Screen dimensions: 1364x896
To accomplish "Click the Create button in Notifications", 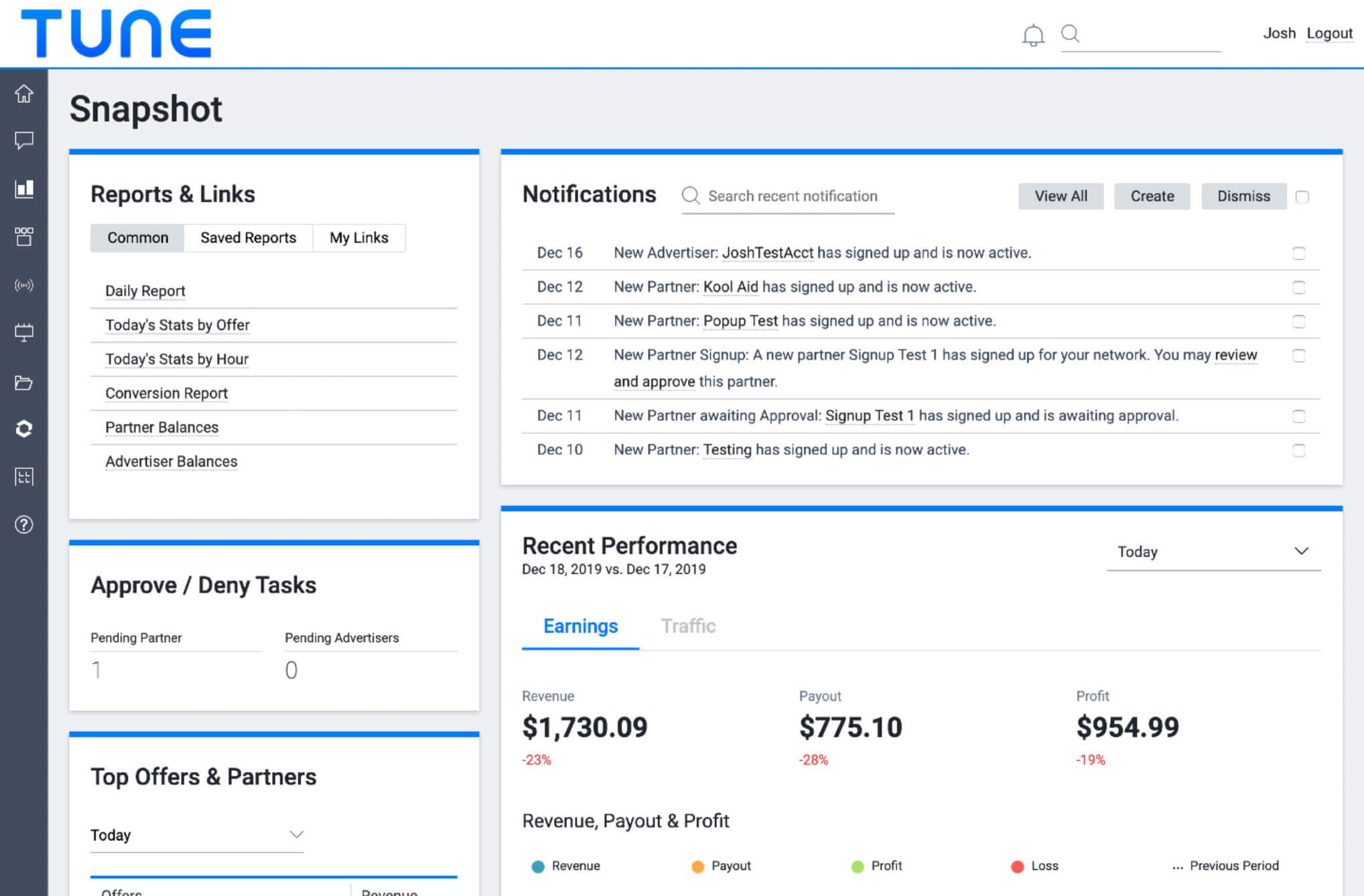I will [x=1152, y=196].
